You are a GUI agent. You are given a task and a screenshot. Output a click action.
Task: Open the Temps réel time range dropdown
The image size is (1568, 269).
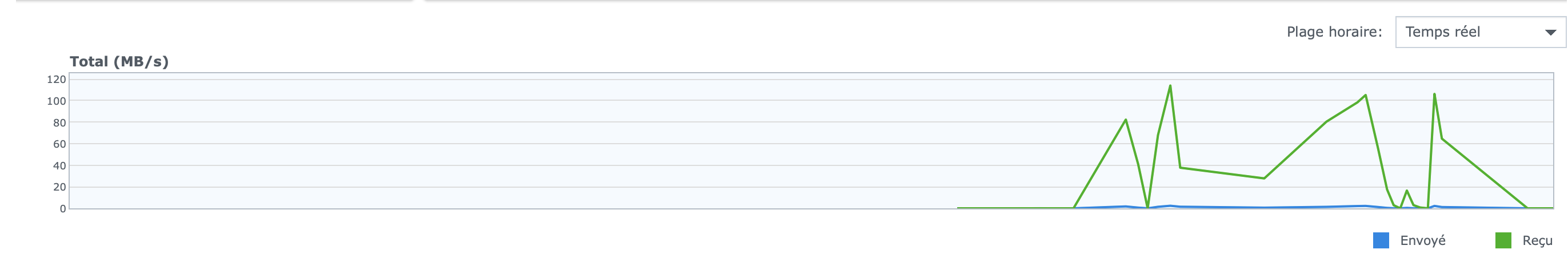tap(1481, 31)
